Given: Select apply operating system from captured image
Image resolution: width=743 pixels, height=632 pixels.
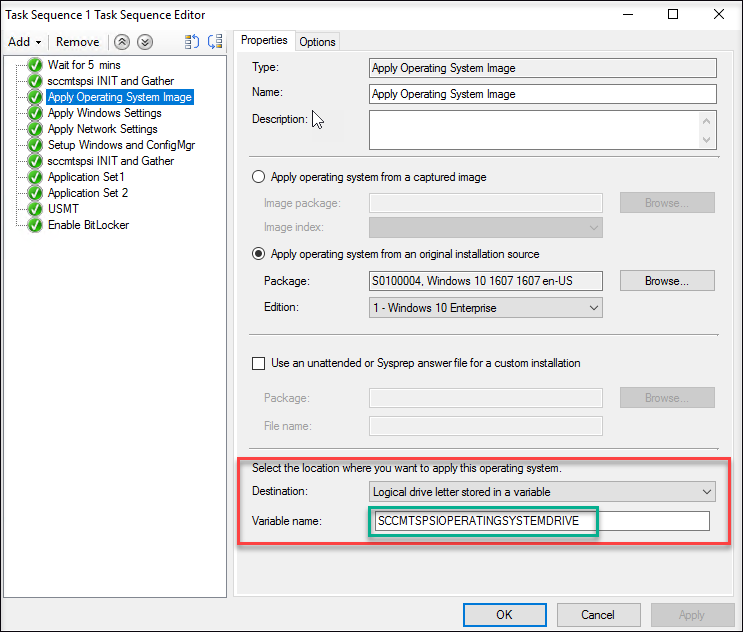Looking at the screenshot, I should click(x=259, y=177).
